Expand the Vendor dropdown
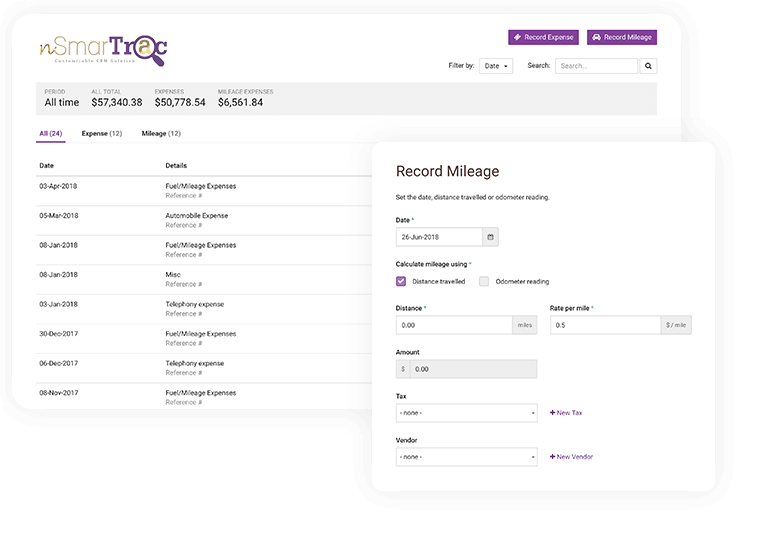 466,457
